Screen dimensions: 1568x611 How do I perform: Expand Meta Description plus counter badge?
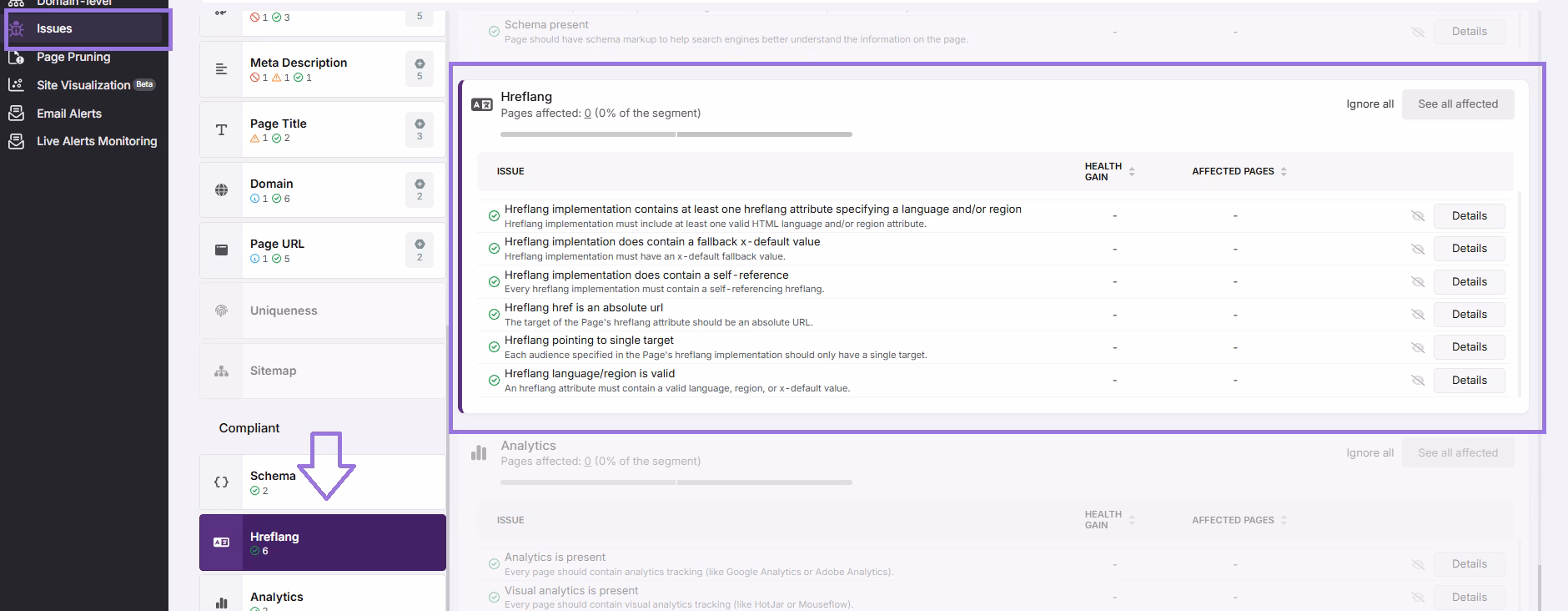tap(420, 69)
